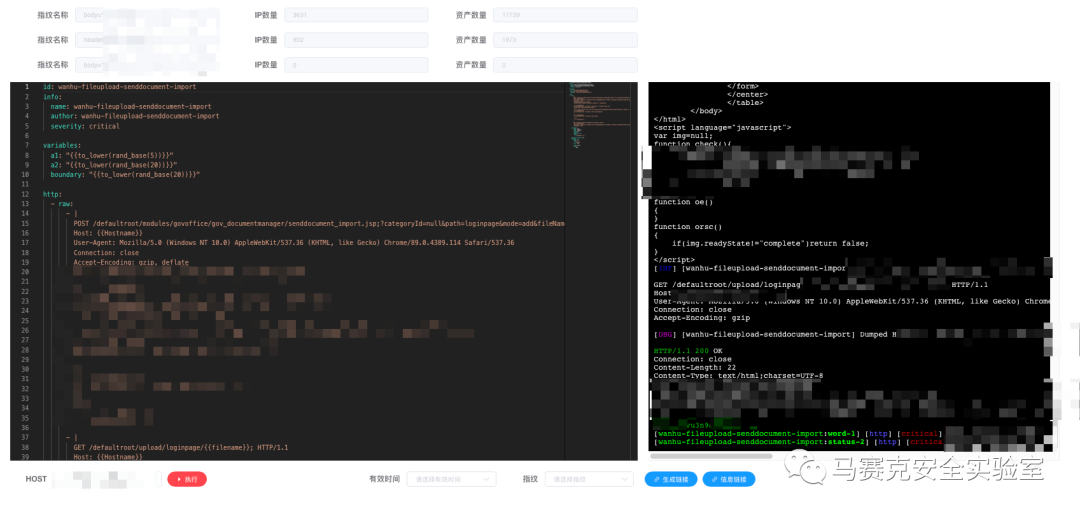Image resolution: width=1080 pixels, height=516 pixels.
Task: Click the 'name:' line in editor
Action: tap(131, 107)
